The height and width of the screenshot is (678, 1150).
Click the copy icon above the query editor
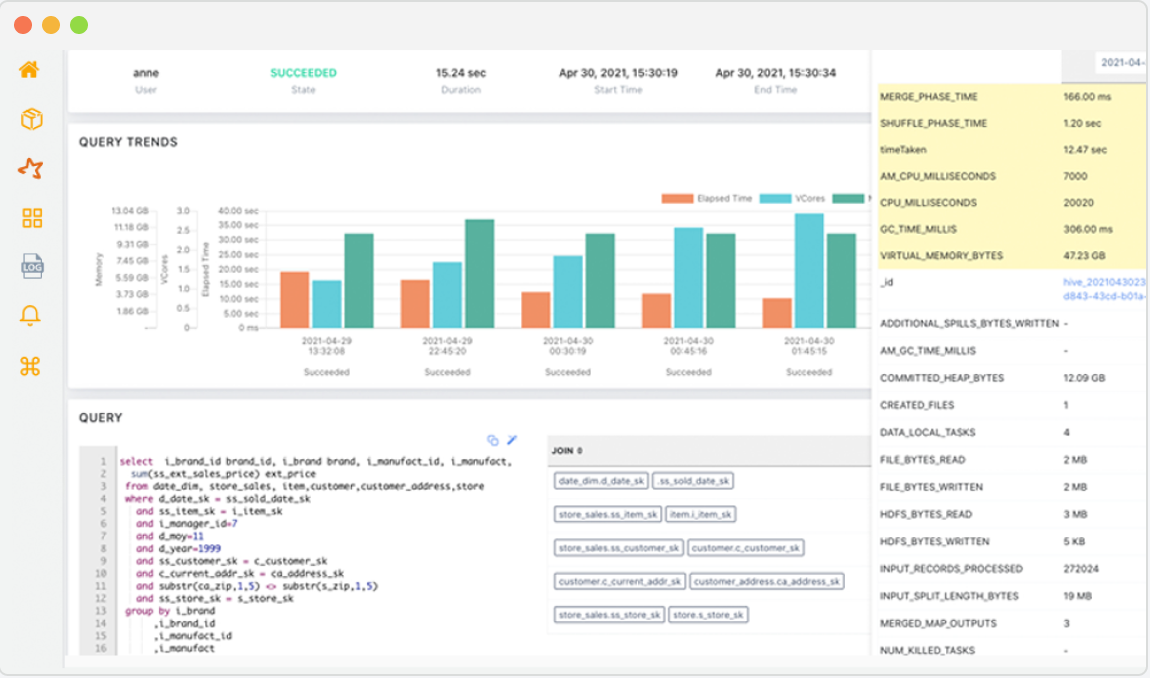[491, 439]
